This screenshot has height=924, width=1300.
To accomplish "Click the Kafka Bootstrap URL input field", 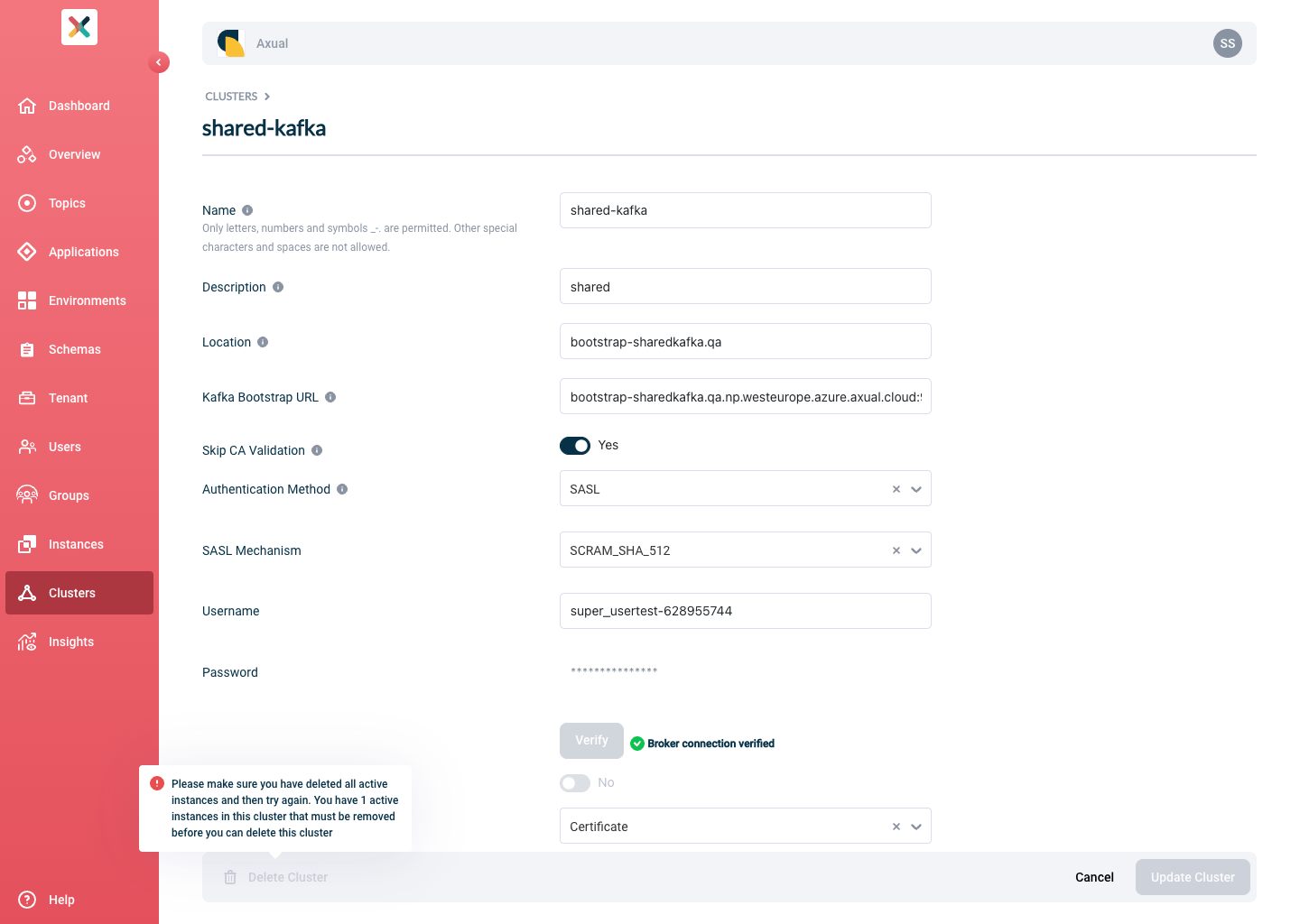I will [x=746, y=396].
